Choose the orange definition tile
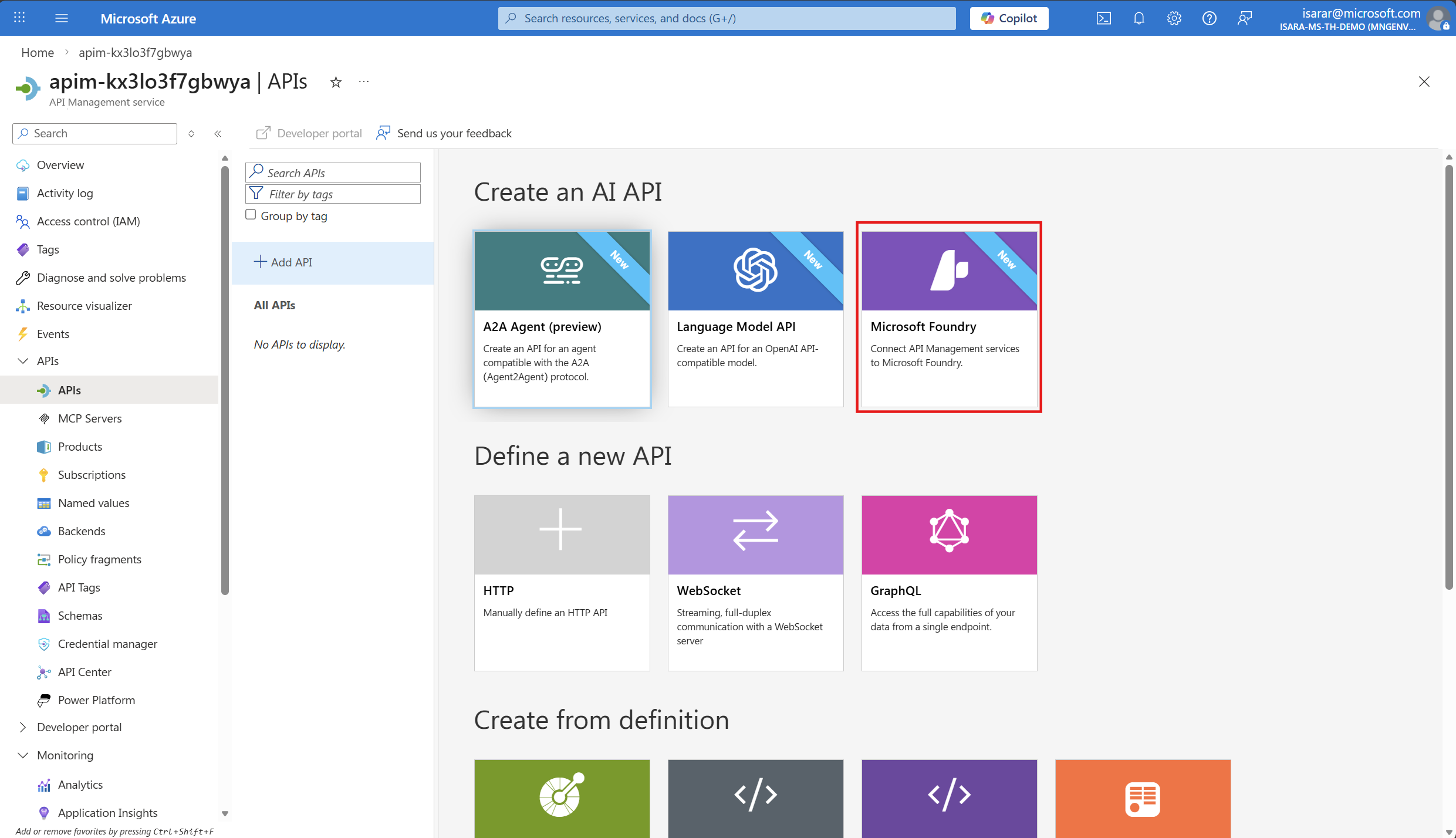The image size is (1456, 838). click(x=1143, y=799)
